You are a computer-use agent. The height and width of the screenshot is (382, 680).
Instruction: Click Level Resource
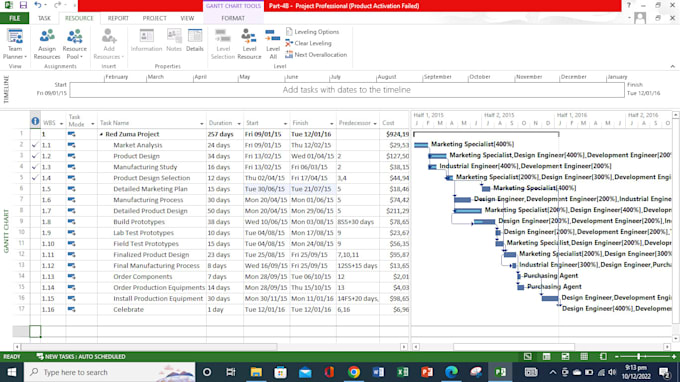click(x=249, y=44)
